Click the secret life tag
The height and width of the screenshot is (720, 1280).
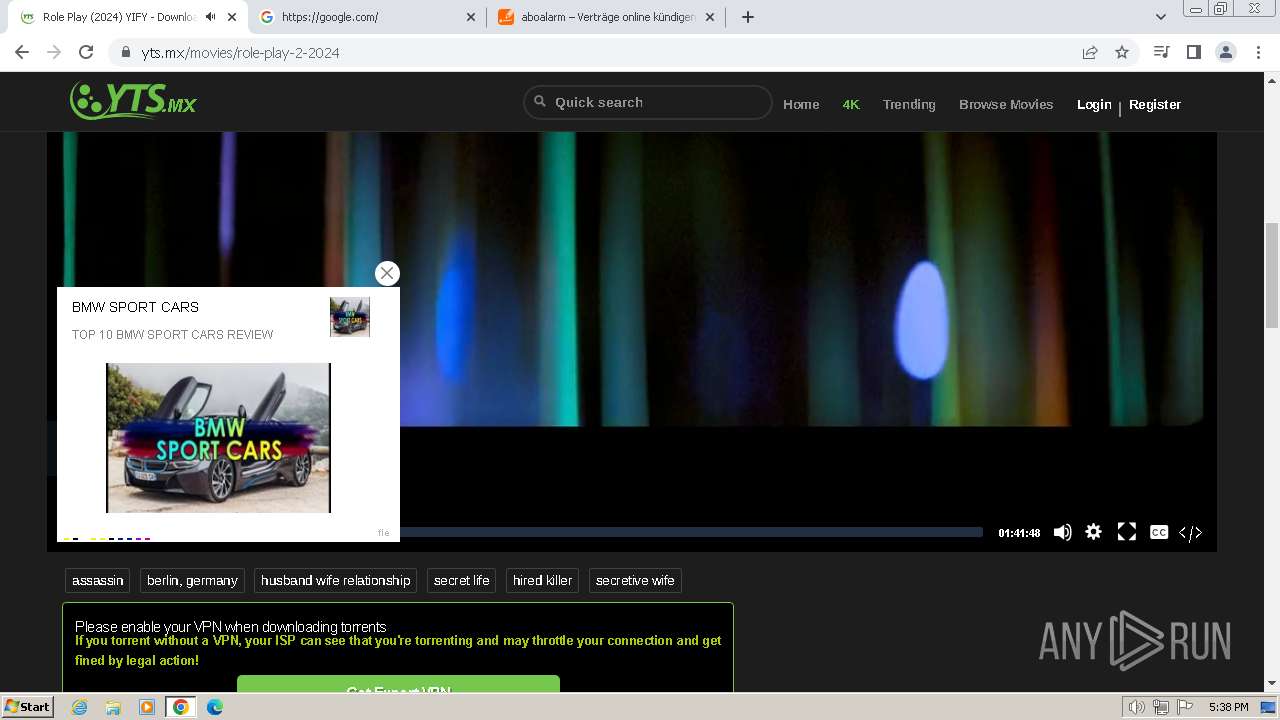coord(461,580)
